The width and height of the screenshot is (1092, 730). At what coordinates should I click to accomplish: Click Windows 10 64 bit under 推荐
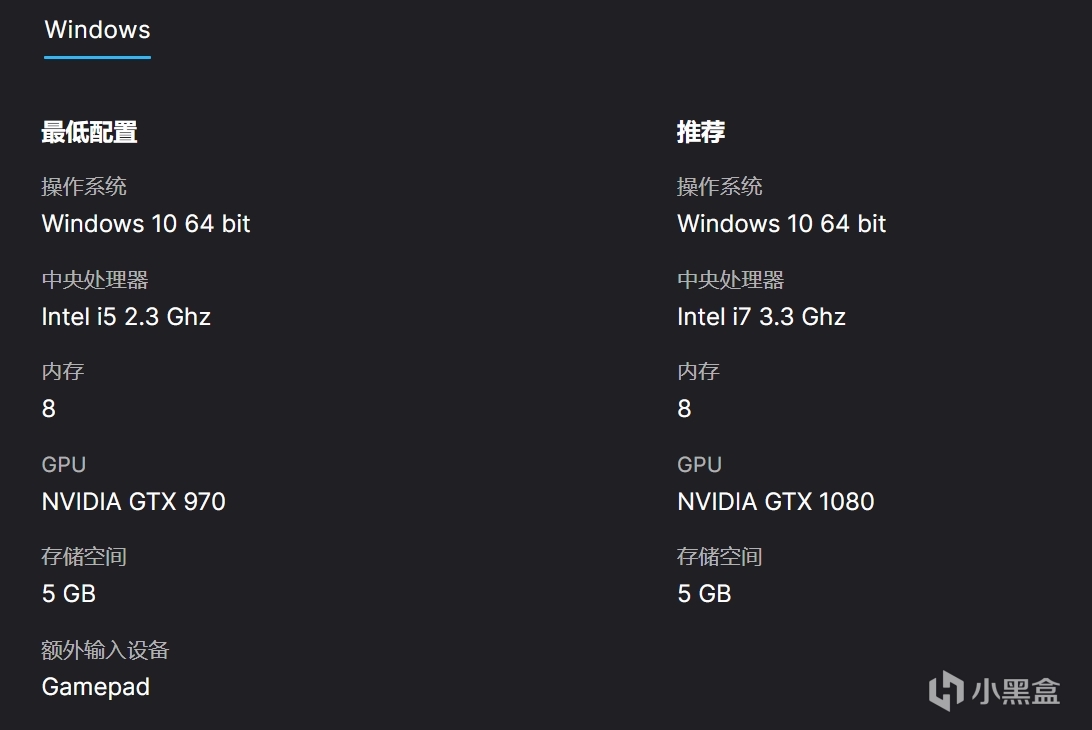(781, 224)
